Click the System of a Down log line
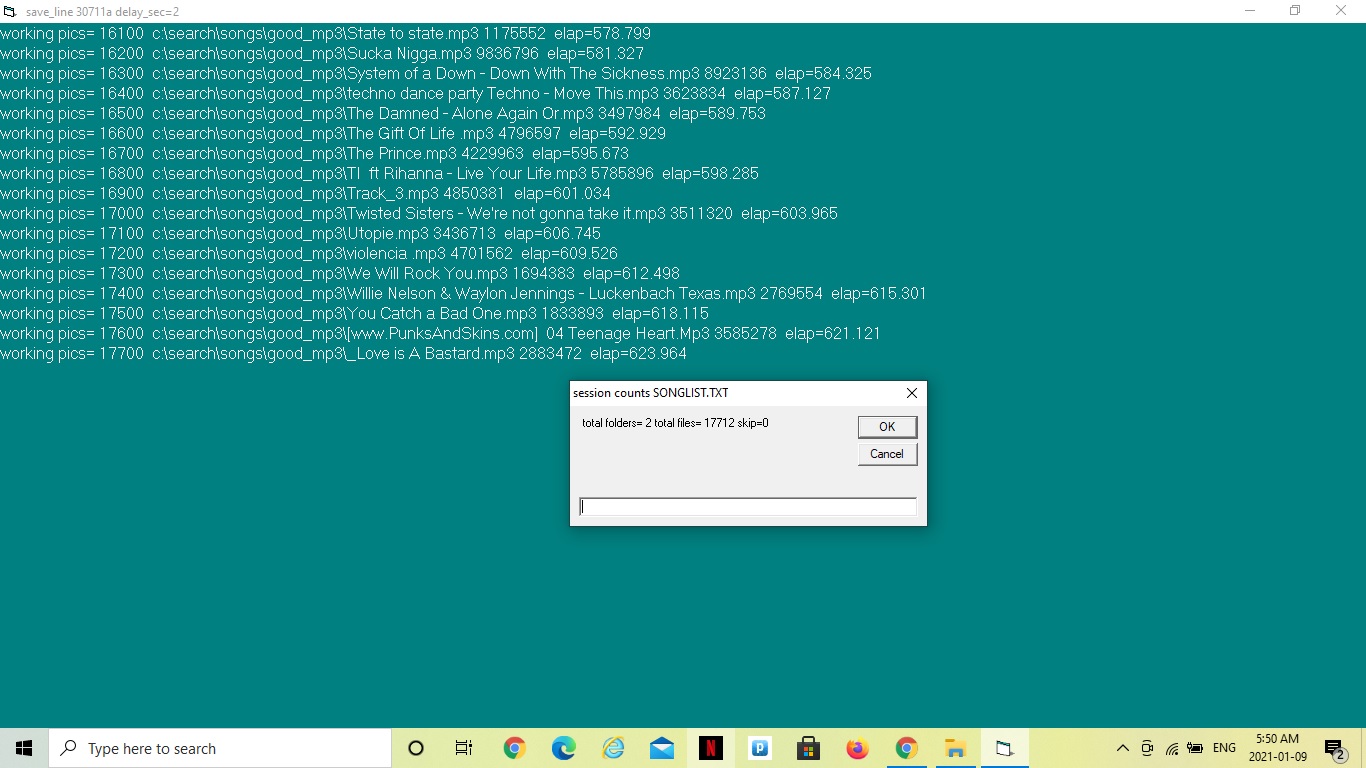This screenshot has height=768, width=1366. pyautogui.click(x=436, y=73)
